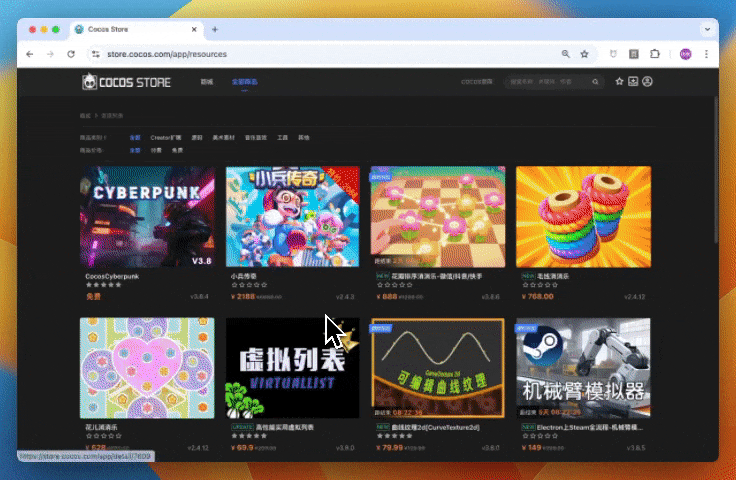
Task: Click the search magnifier in store search box
Action: [x=595, y=82]
